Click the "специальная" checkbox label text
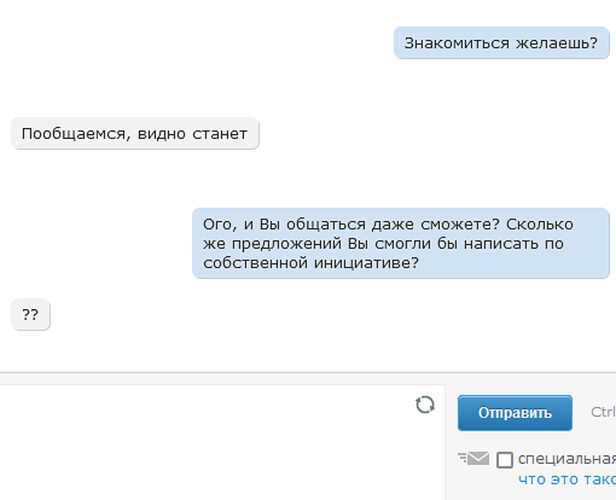Viewport: 616px width, 500px height. [x=566, y=459]
